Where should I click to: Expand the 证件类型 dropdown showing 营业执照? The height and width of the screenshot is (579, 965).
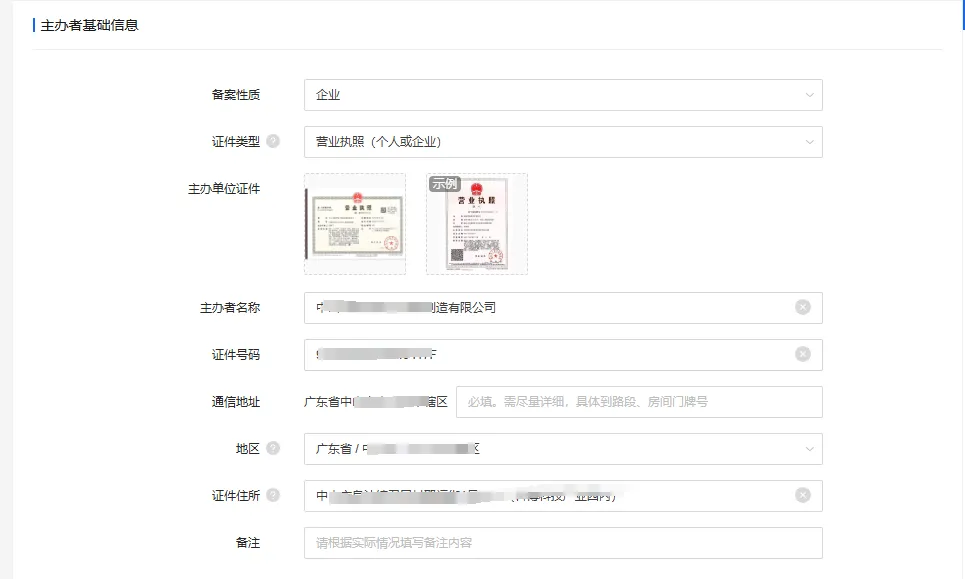pos(562,142)
